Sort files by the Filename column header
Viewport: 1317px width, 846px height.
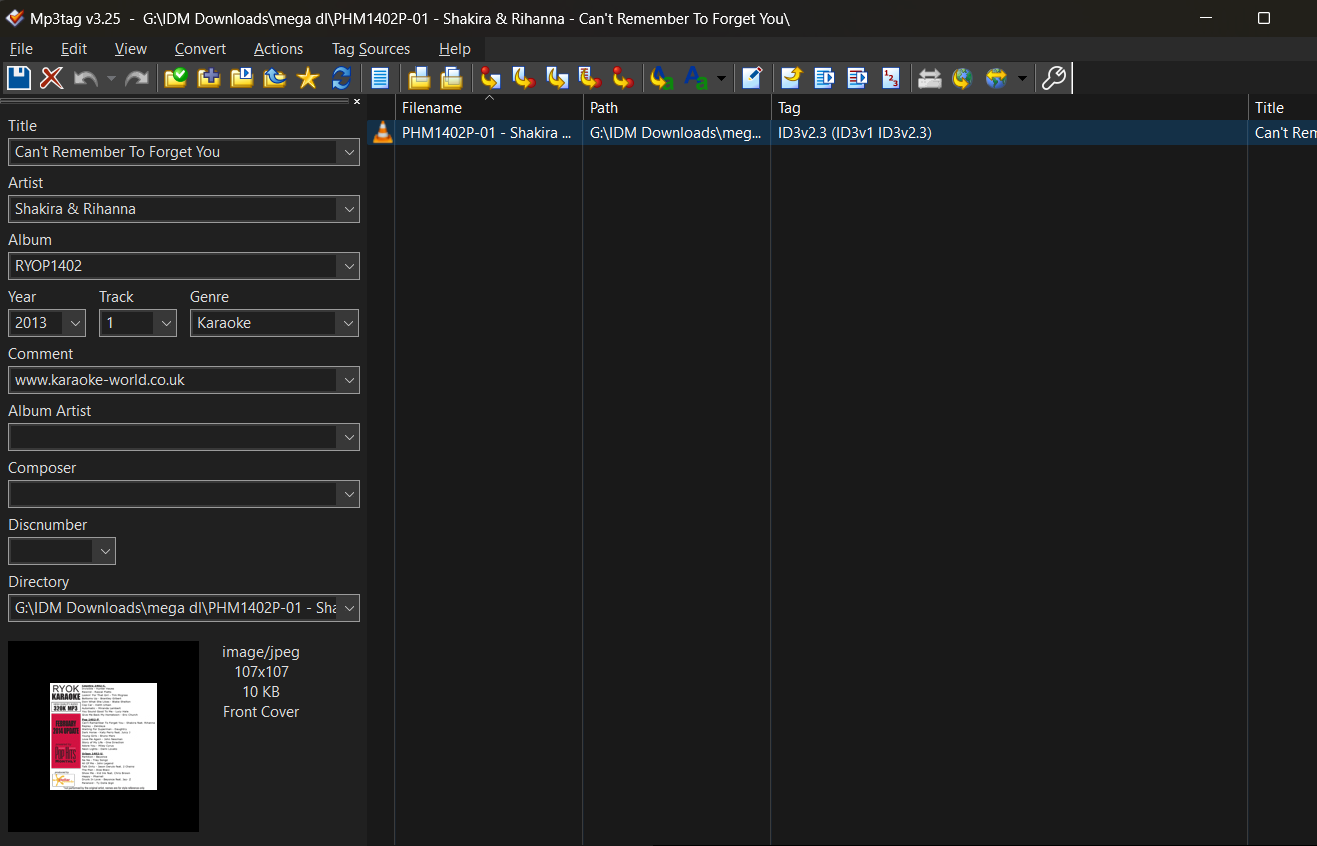coord(432,108)
